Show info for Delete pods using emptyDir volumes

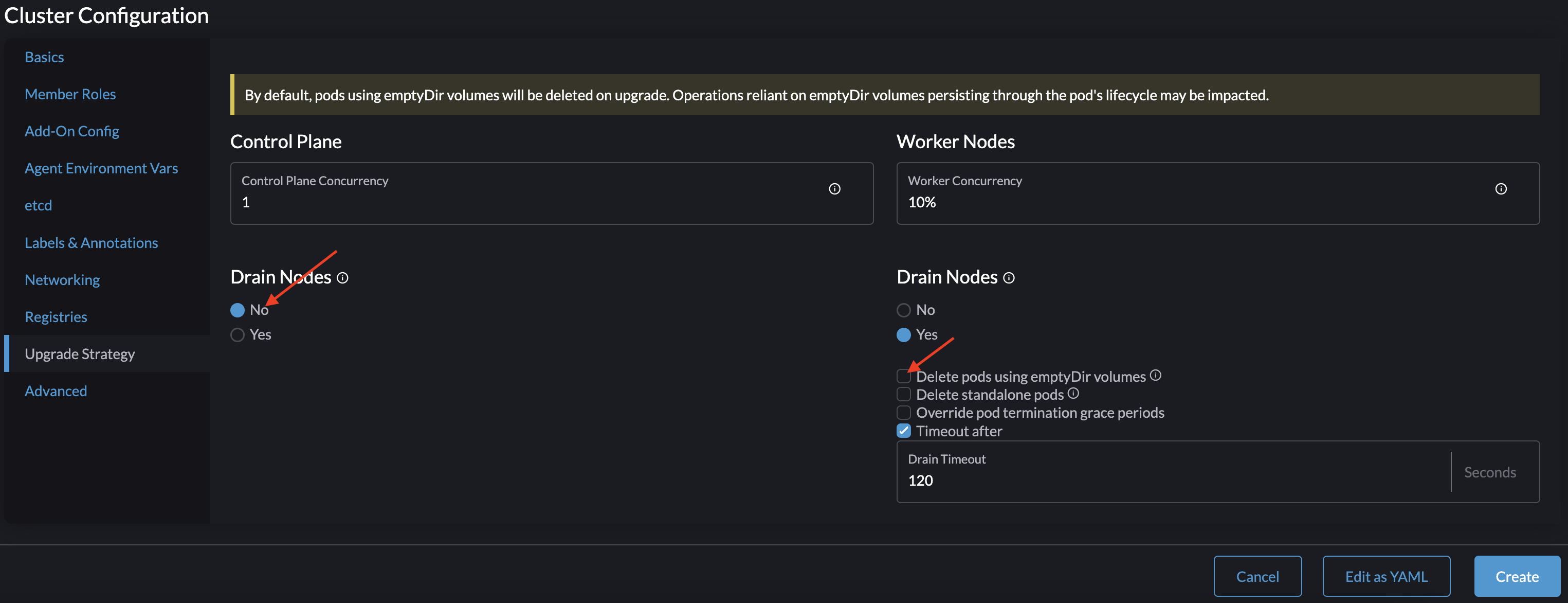point(1155,375)
